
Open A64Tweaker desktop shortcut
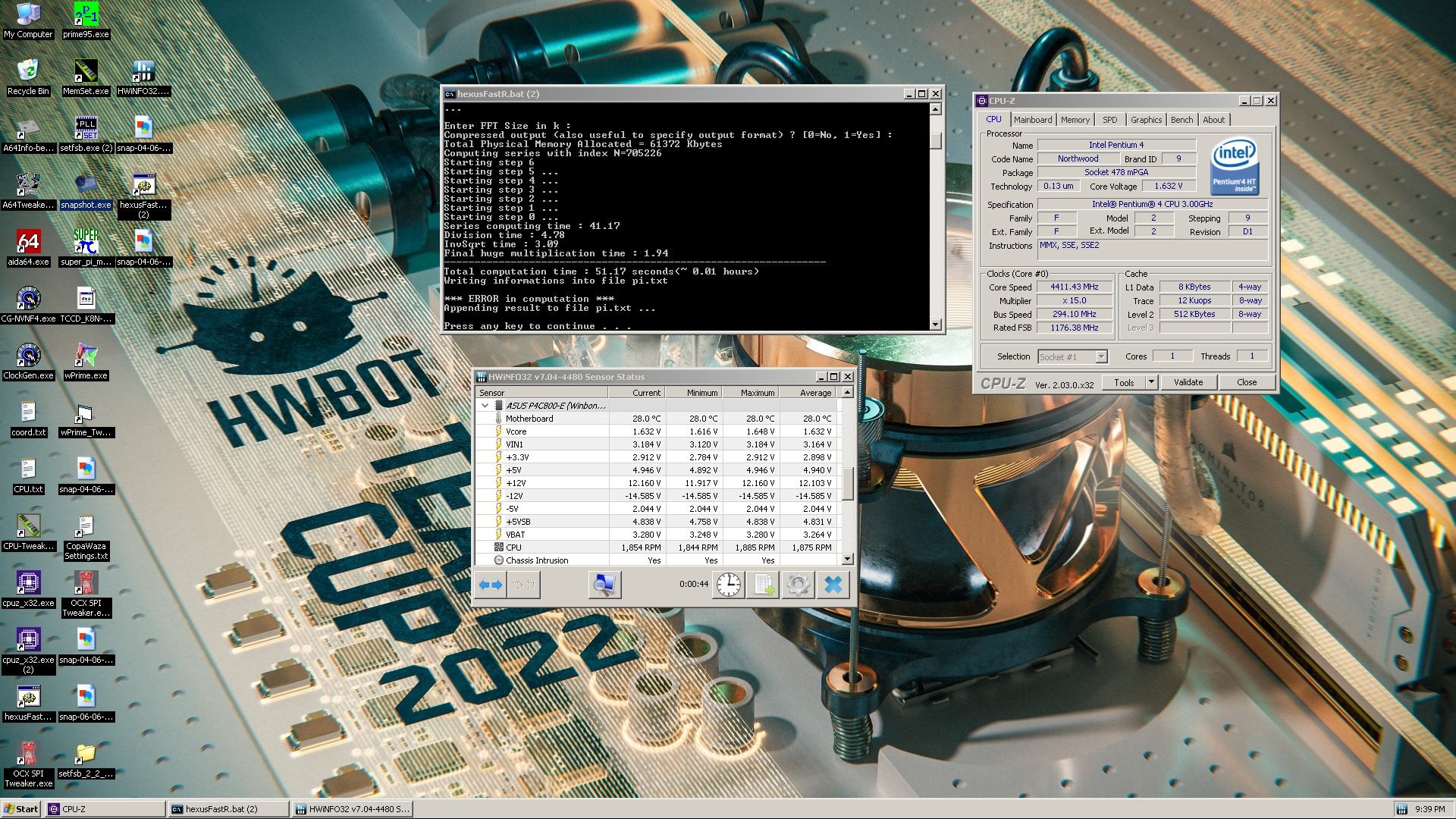[x=28, y=191]
